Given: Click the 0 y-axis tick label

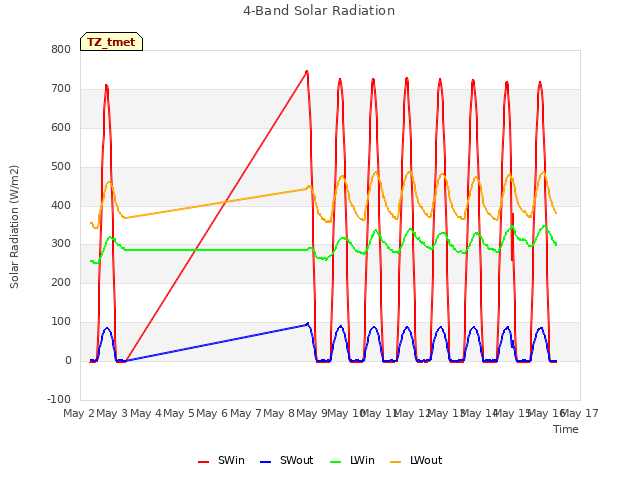Looking at the screenshot, I should point(68,360).
